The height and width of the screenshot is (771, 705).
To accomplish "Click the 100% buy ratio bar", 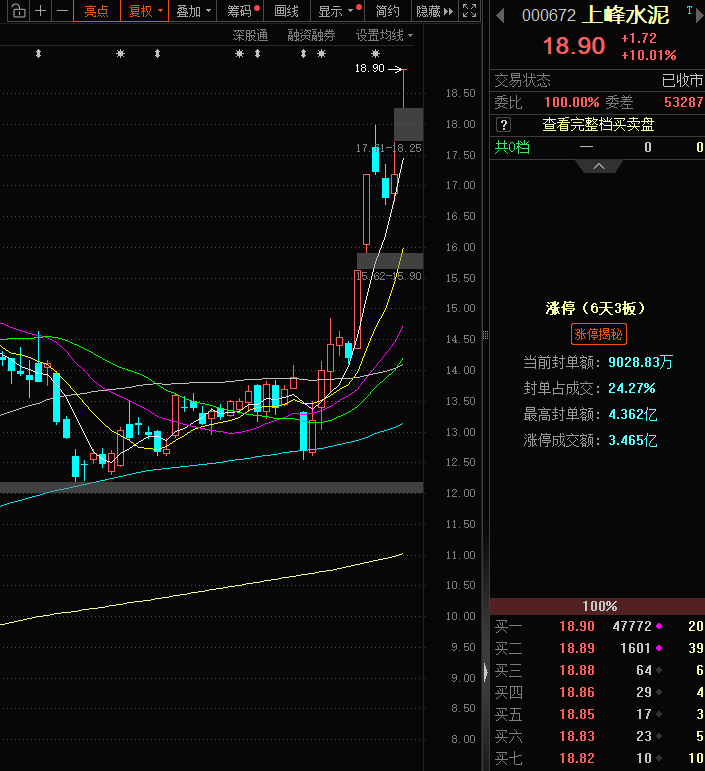I will pos(597,606).
